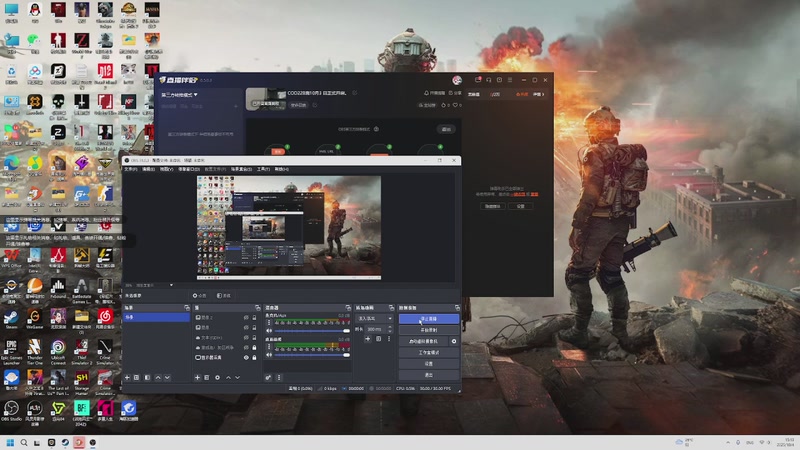Open OBS Settings from Controls dock
Screen dimensions: 800x450
[x=429, y=364]
